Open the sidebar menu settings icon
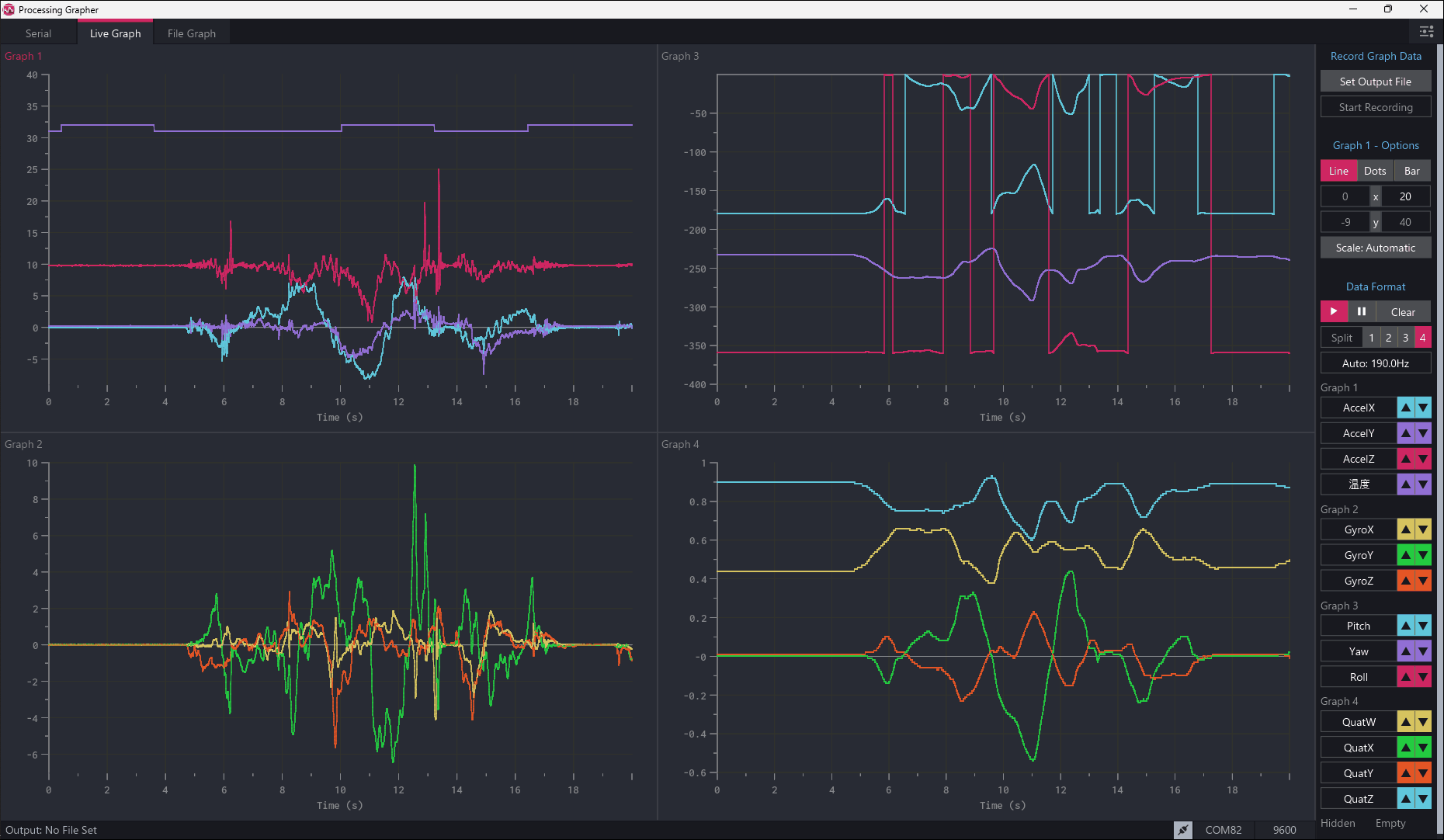This screenshot has width=1444, height=840. pyautogui.click(x=1426, y=32)
